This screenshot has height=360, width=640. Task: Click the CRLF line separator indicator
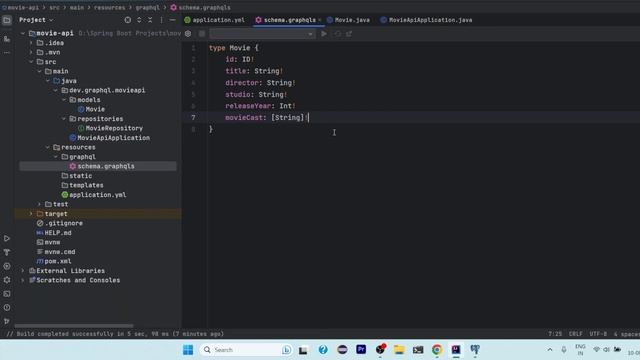pyautogui.click(x=576, y=334)
